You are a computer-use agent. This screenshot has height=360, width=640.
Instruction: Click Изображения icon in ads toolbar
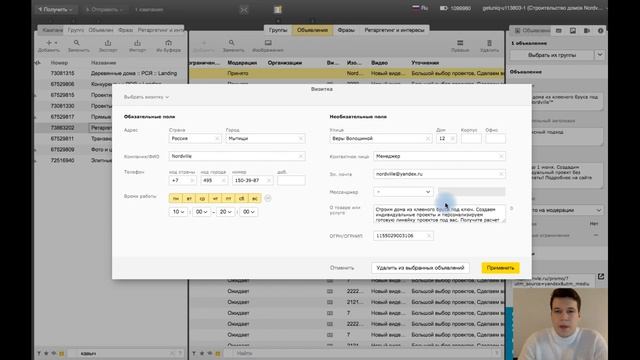tap(268, 43)
